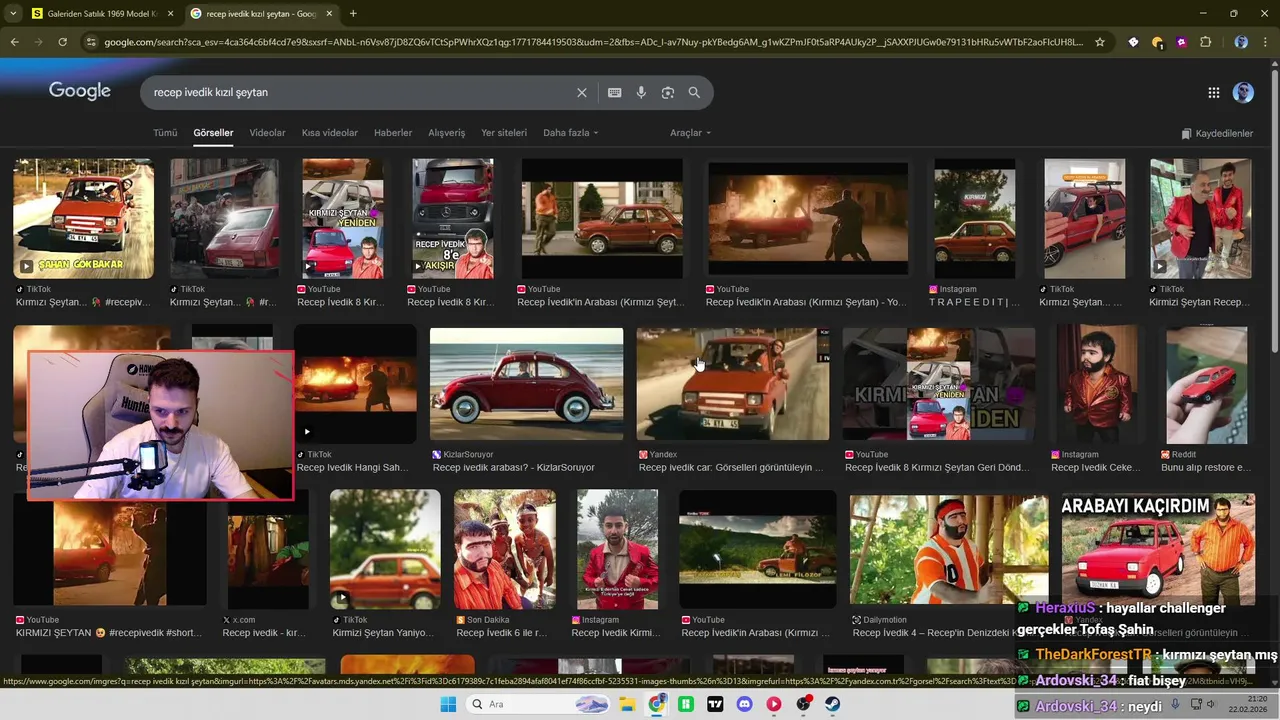Open 'T R A P E E D I T' Instagram link

[x=974, y=302]
